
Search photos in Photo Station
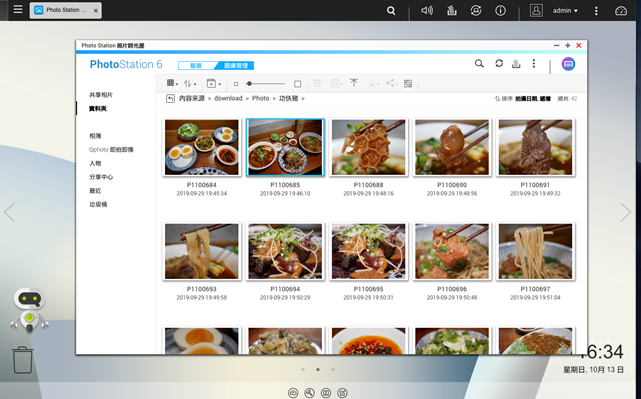click(479, 63)
